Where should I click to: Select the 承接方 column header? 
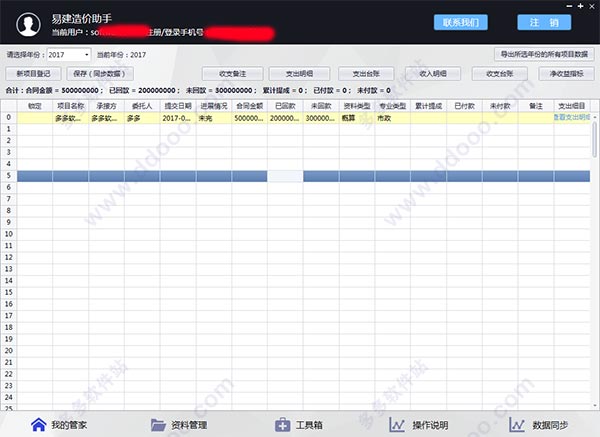[106, 106]
